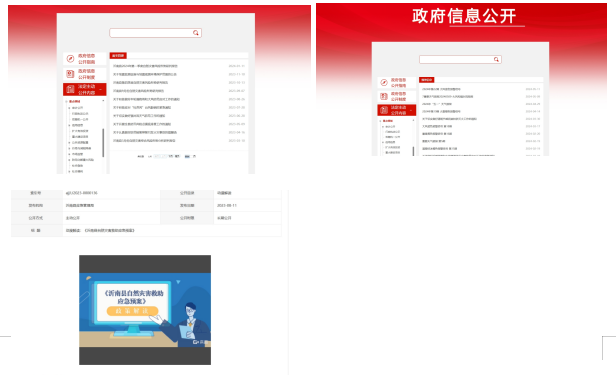
Task: Click the scroll-up arrow of left page tree
Action: [x=103, y=101]
